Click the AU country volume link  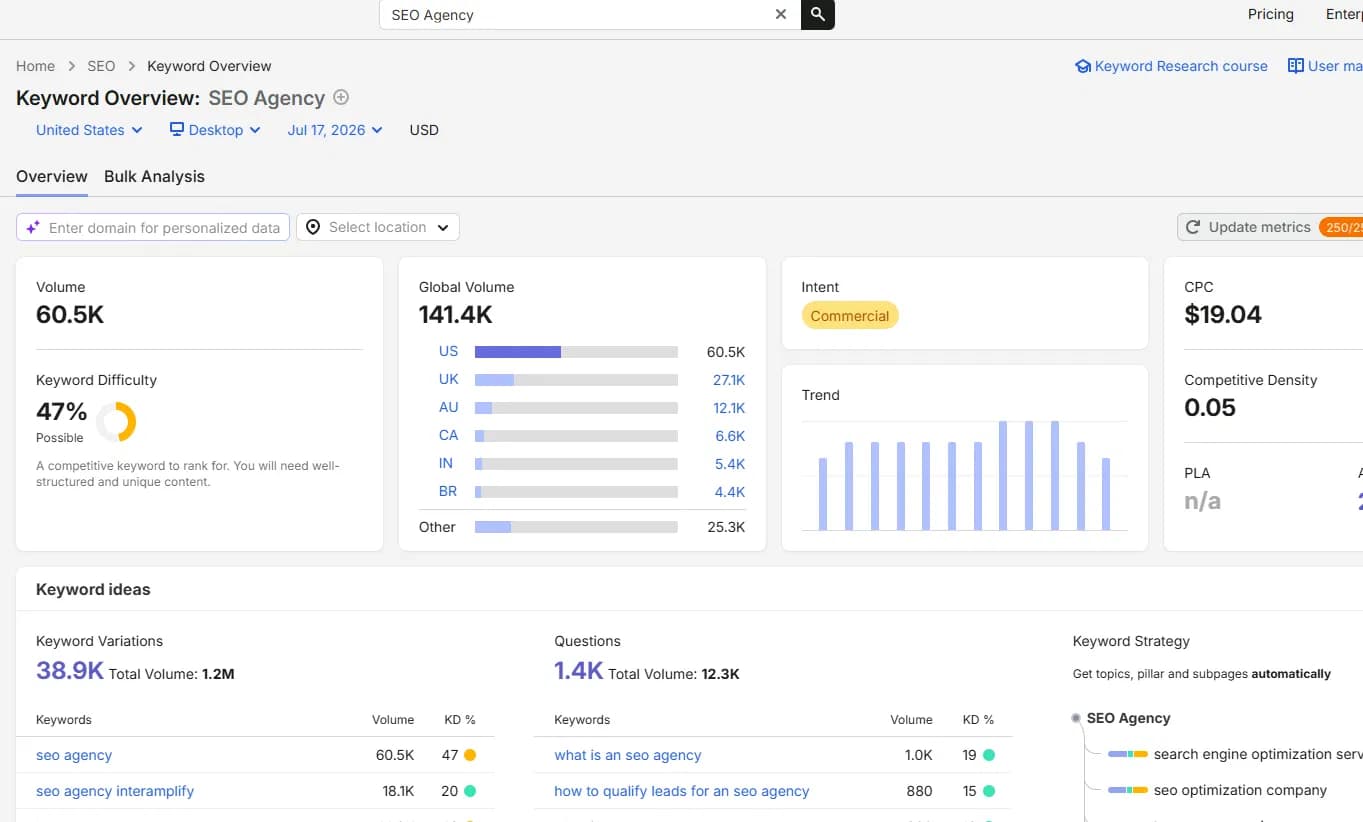pos(448,407)
